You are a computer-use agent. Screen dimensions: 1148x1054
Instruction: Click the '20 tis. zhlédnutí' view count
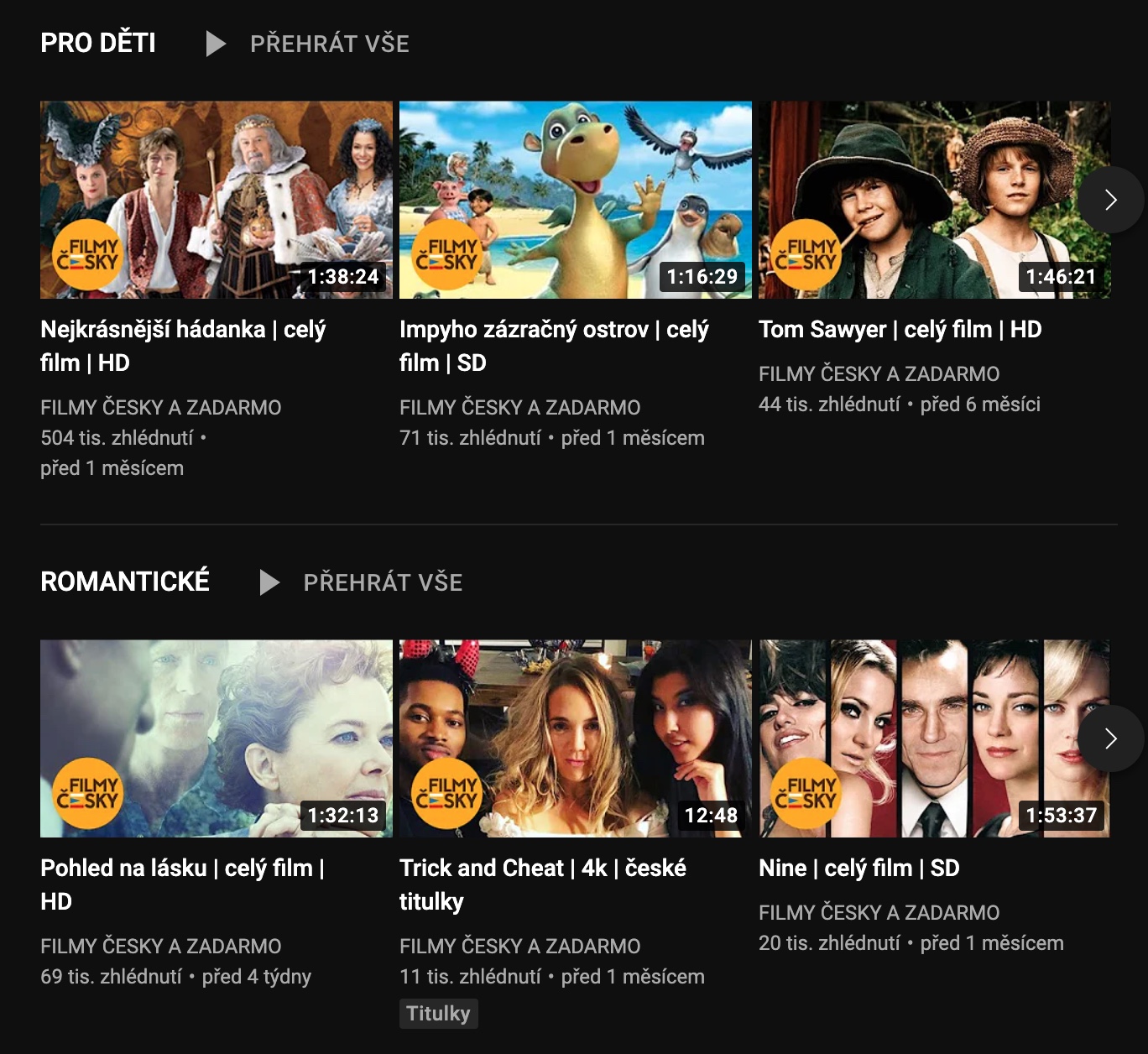click(829, 943)
